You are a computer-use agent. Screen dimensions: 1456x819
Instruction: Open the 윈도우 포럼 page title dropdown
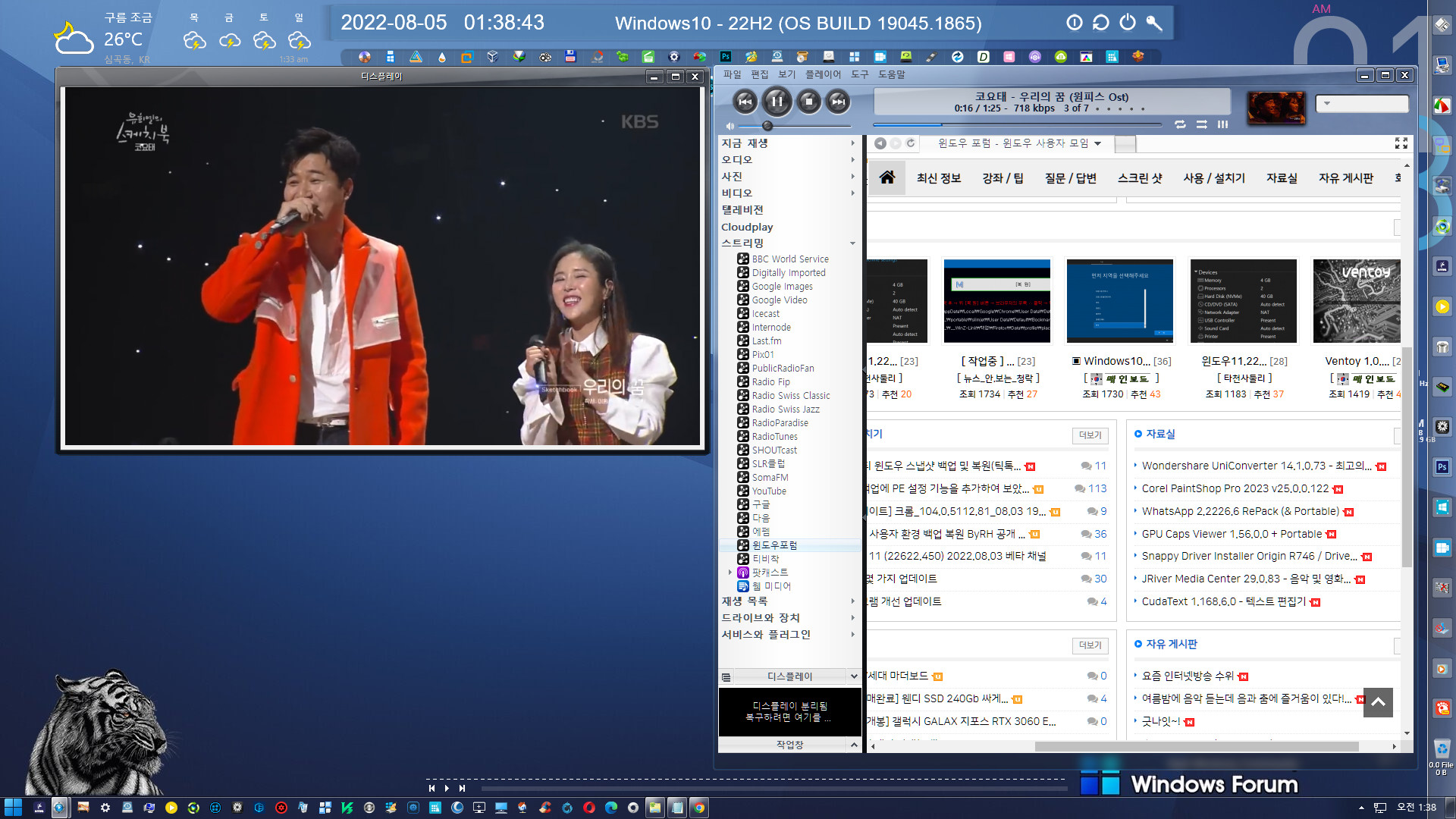(x=1097, y=143)
